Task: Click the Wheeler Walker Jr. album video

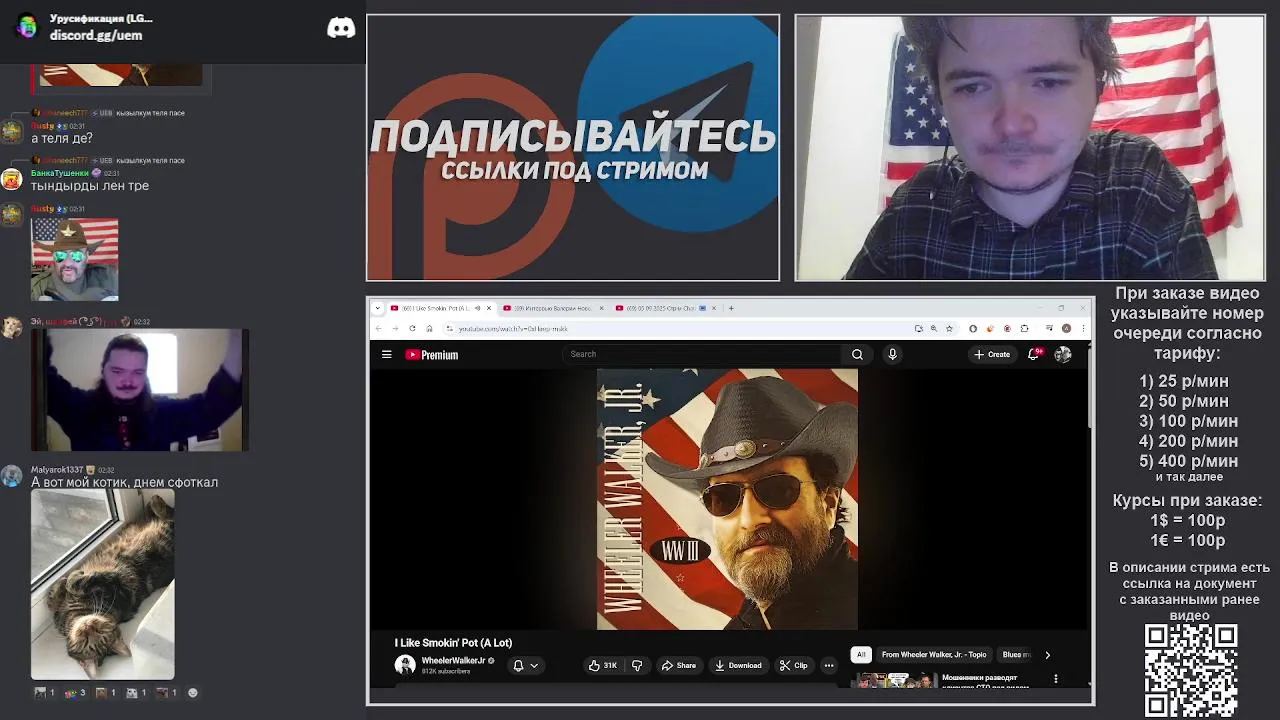Action: [x=727, y=499]
